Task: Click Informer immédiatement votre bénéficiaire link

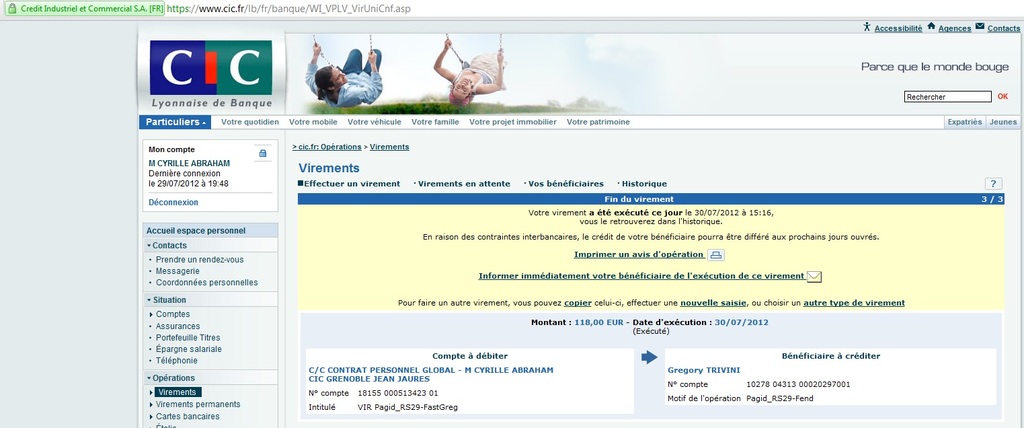Action: click(641, 276)
